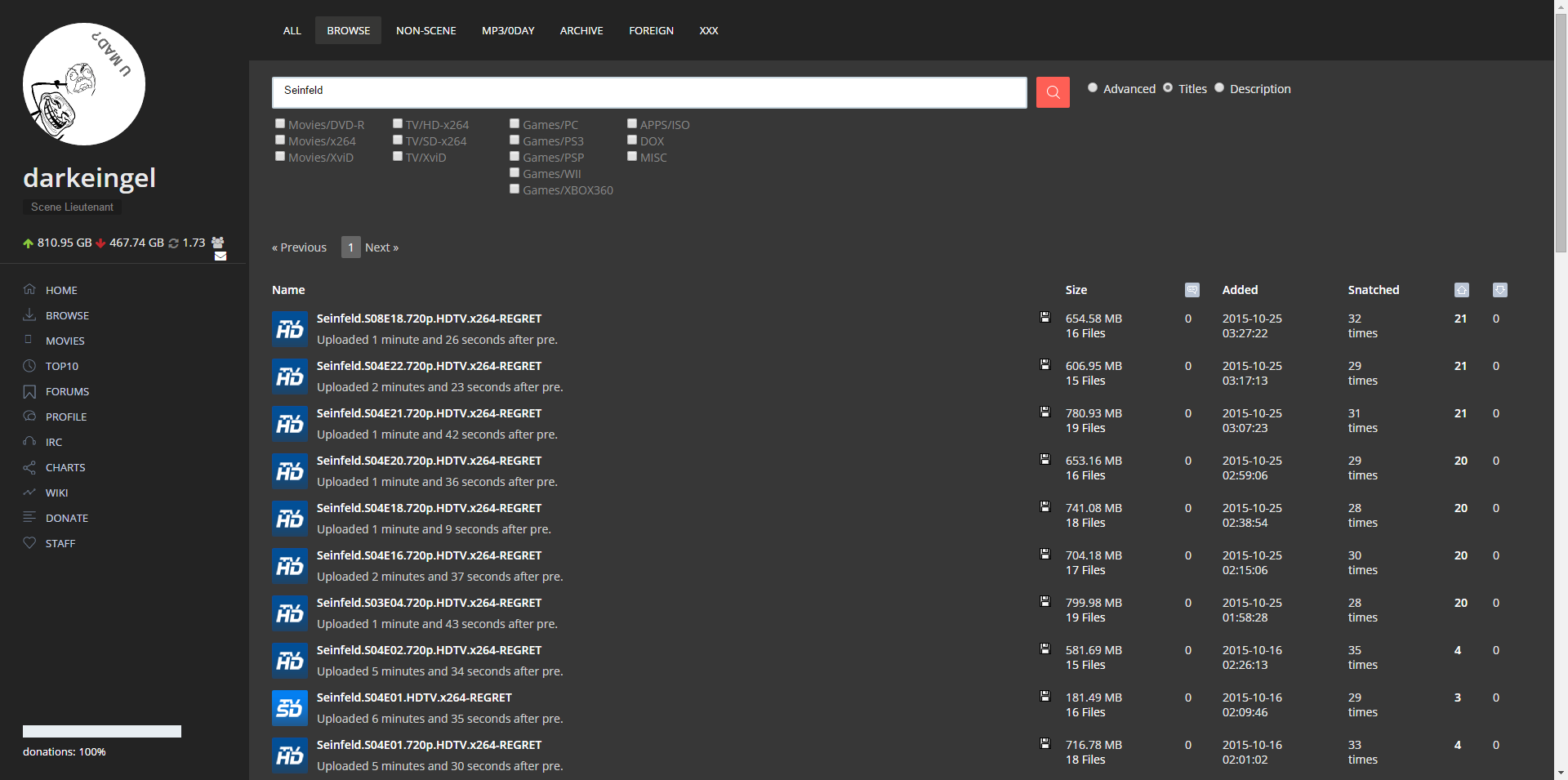Check the Games/XBOX360 category checkbox
Image resolution: width=1568 pixels, height=780 pixels.
[514, 189]
